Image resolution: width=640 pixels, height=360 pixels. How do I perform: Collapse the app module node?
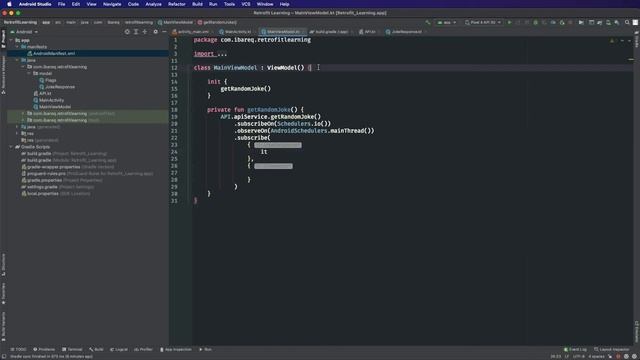tap(11, 40)
